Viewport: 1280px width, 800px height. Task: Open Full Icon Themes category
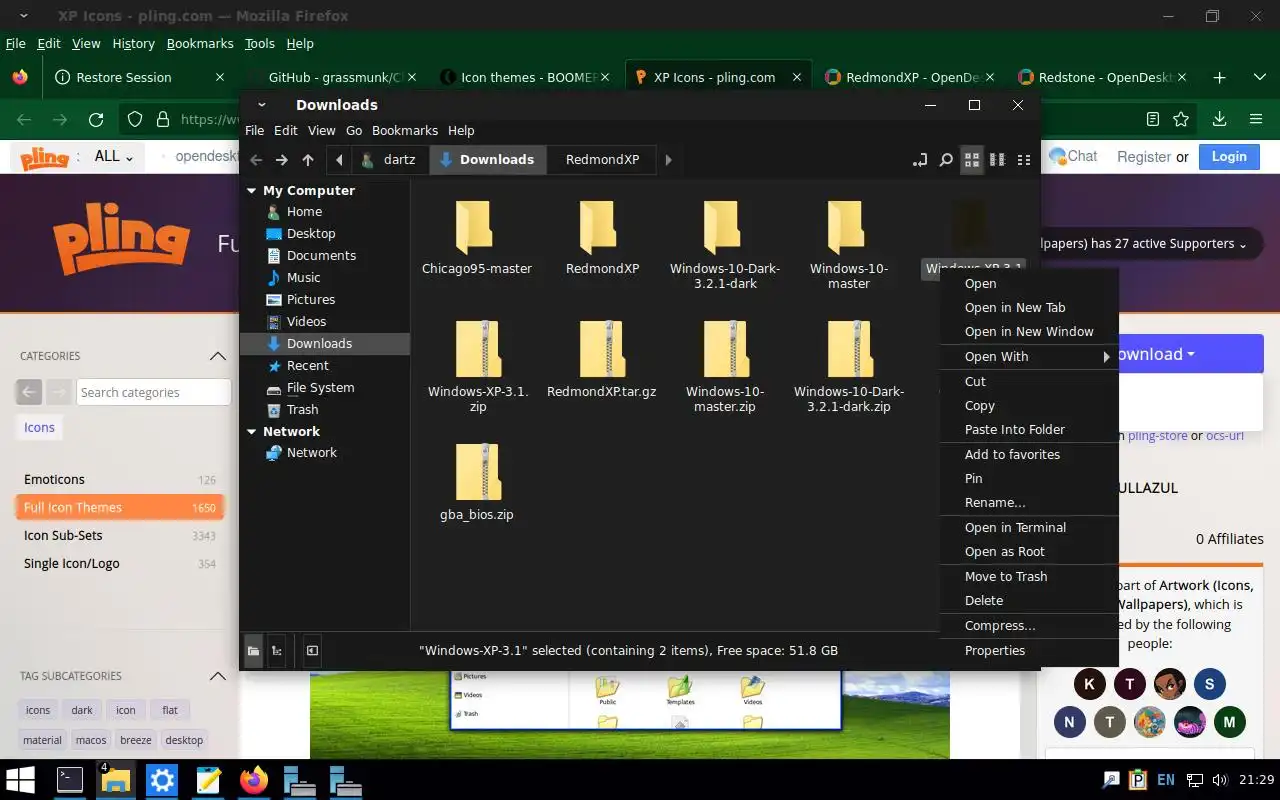(119, 507)
